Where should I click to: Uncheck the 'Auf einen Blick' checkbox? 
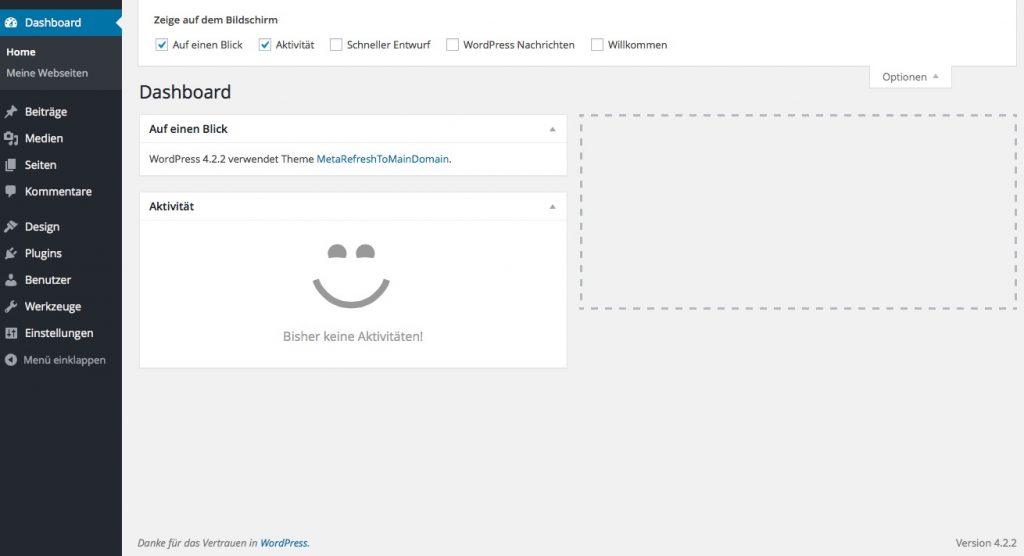point(162,45)
